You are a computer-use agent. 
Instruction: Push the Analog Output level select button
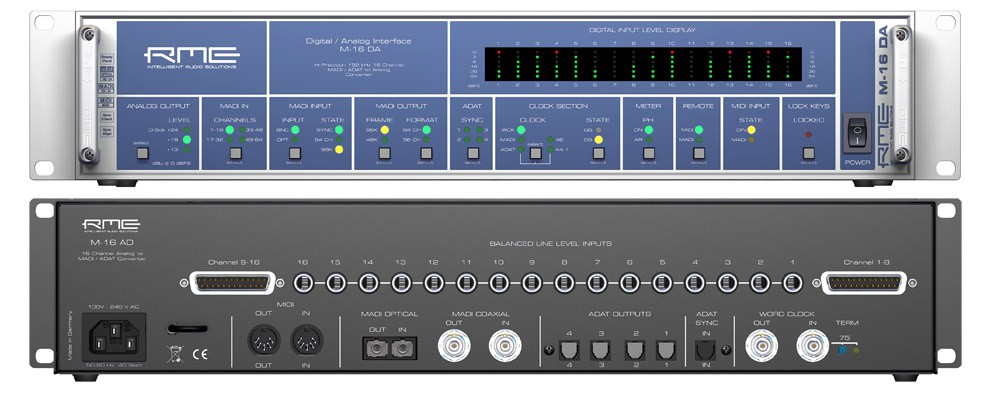click(143, 152)
